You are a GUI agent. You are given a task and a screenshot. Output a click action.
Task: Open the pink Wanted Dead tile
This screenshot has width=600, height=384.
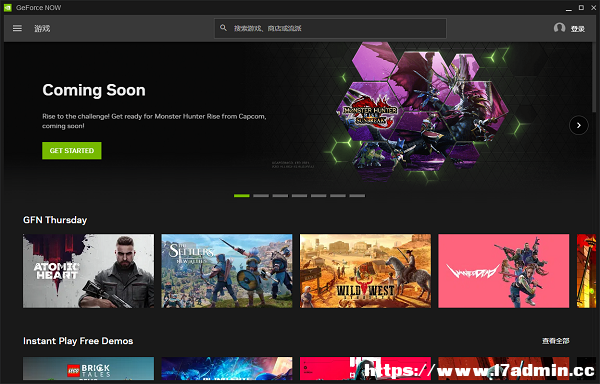tap(504, 271)
